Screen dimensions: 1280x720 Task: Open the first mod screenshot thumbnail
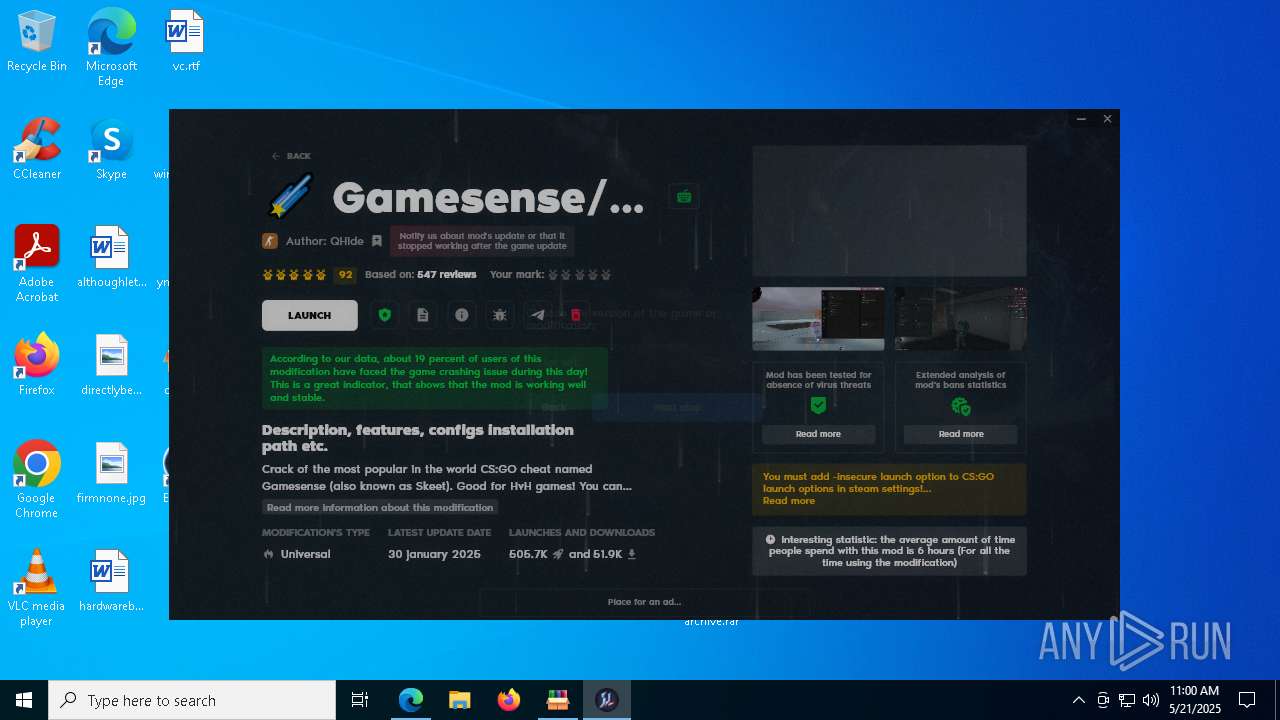click(x=818, y=319)
